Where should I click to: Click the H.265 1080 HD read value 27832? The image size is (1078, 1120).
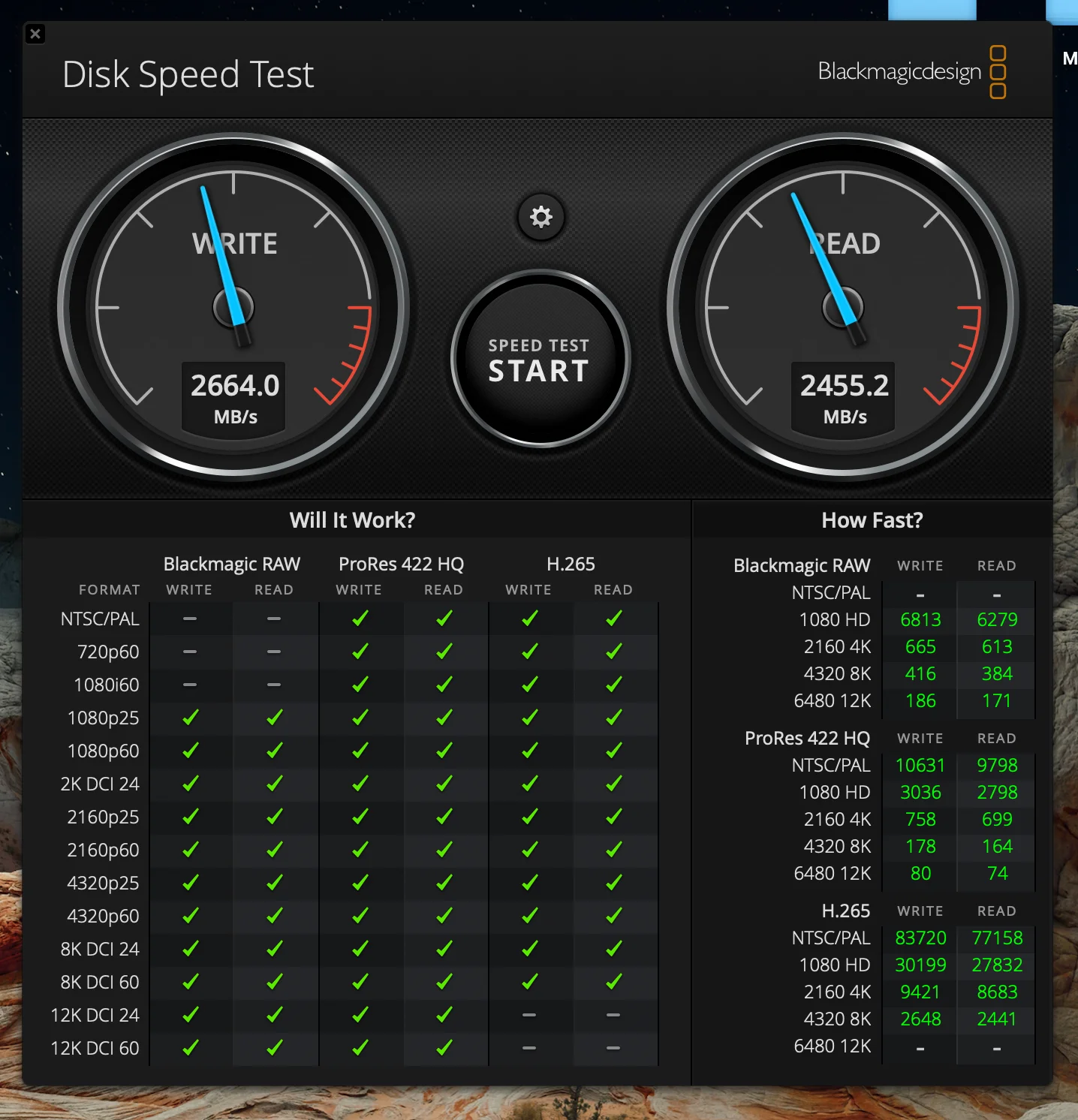(x=997, y=965)
